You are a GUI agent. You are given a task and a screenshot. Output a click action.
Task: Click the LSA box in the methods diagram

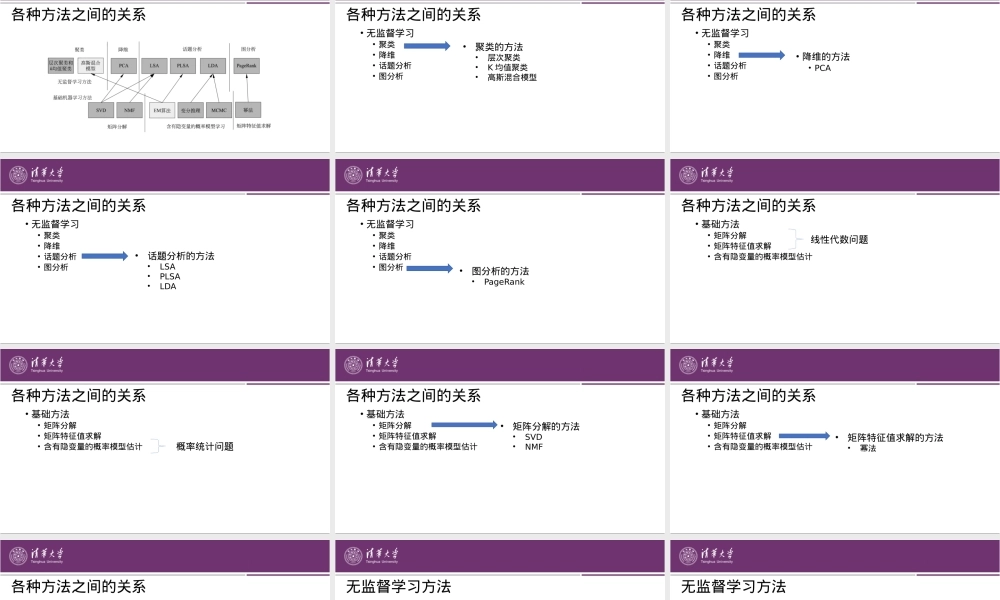153,65
